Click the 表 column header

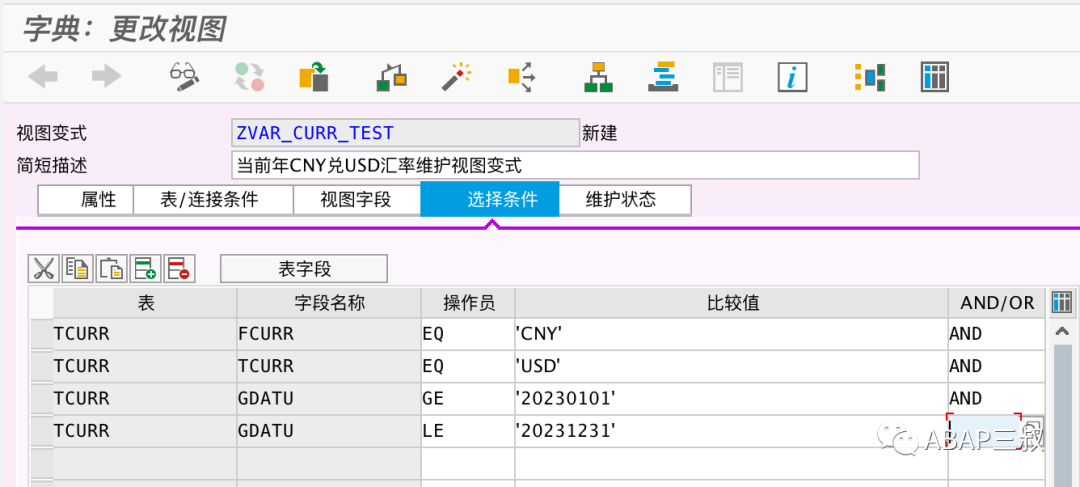145,303
